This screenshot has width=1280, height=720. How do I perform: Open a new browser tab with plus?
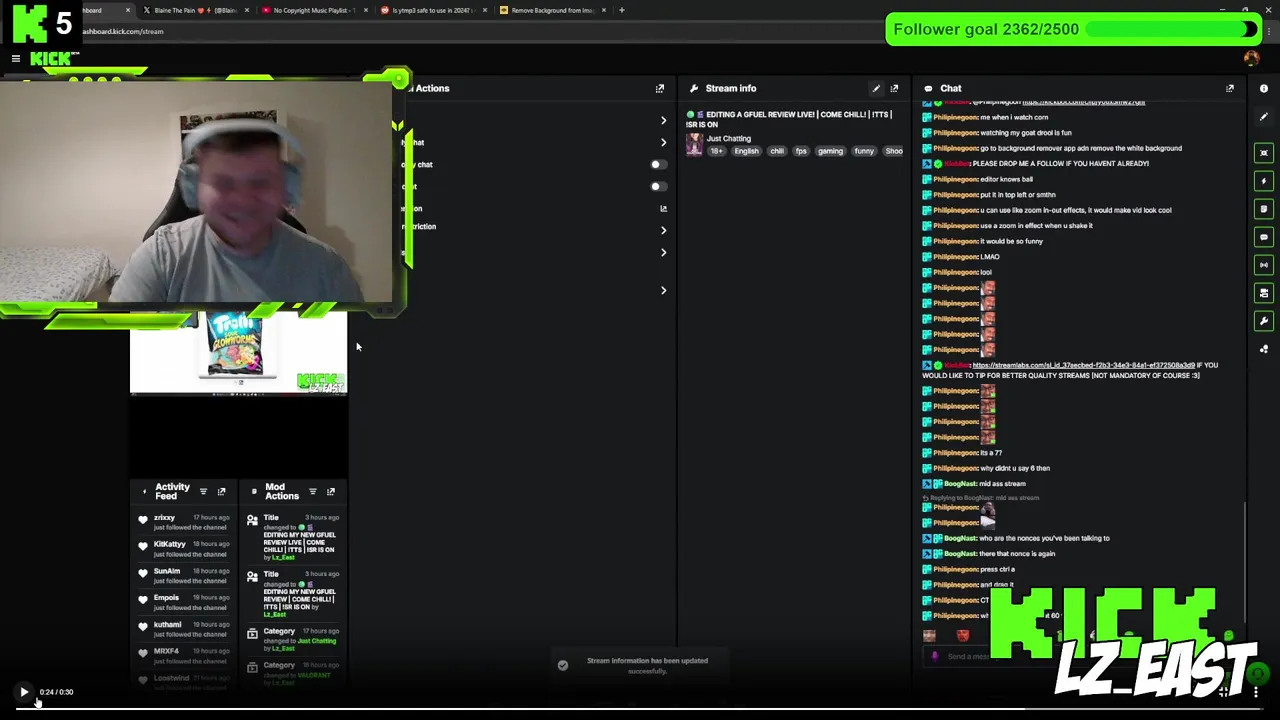click(x=622, y=10)
